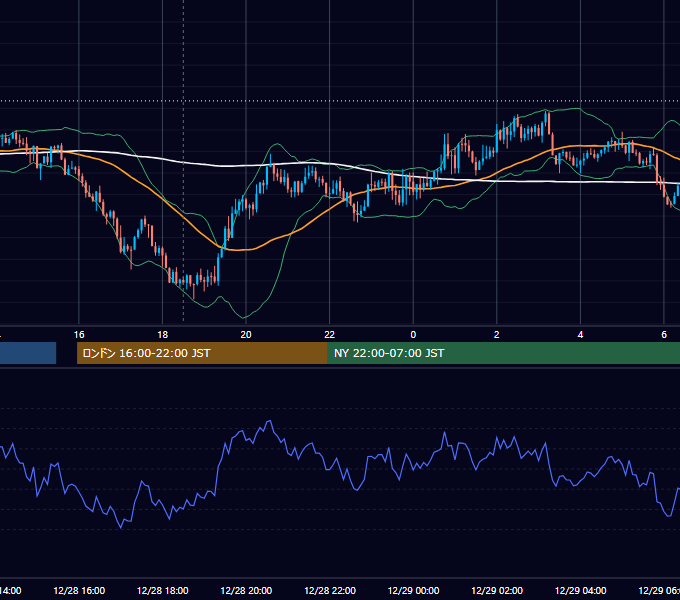Click the NY 22:00-07:00 JST session bar

tap(503, 353)
